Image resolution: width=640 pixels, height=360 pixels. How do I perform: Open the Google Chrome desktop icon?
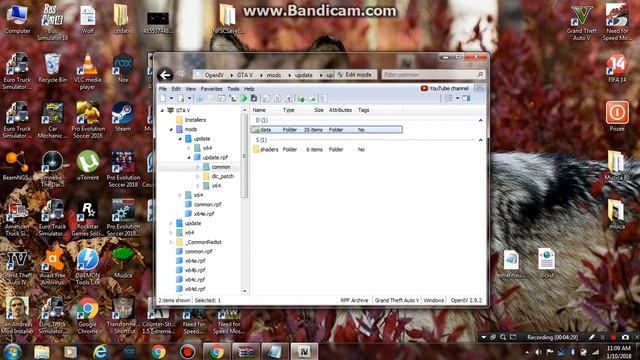click(x=88, y=316)
